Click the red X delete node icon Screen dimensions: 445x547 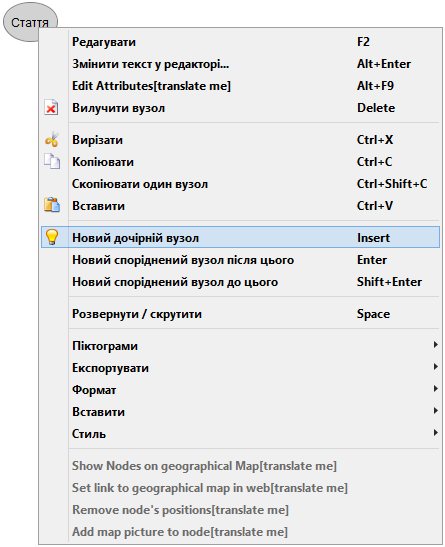tap(51, 108)
